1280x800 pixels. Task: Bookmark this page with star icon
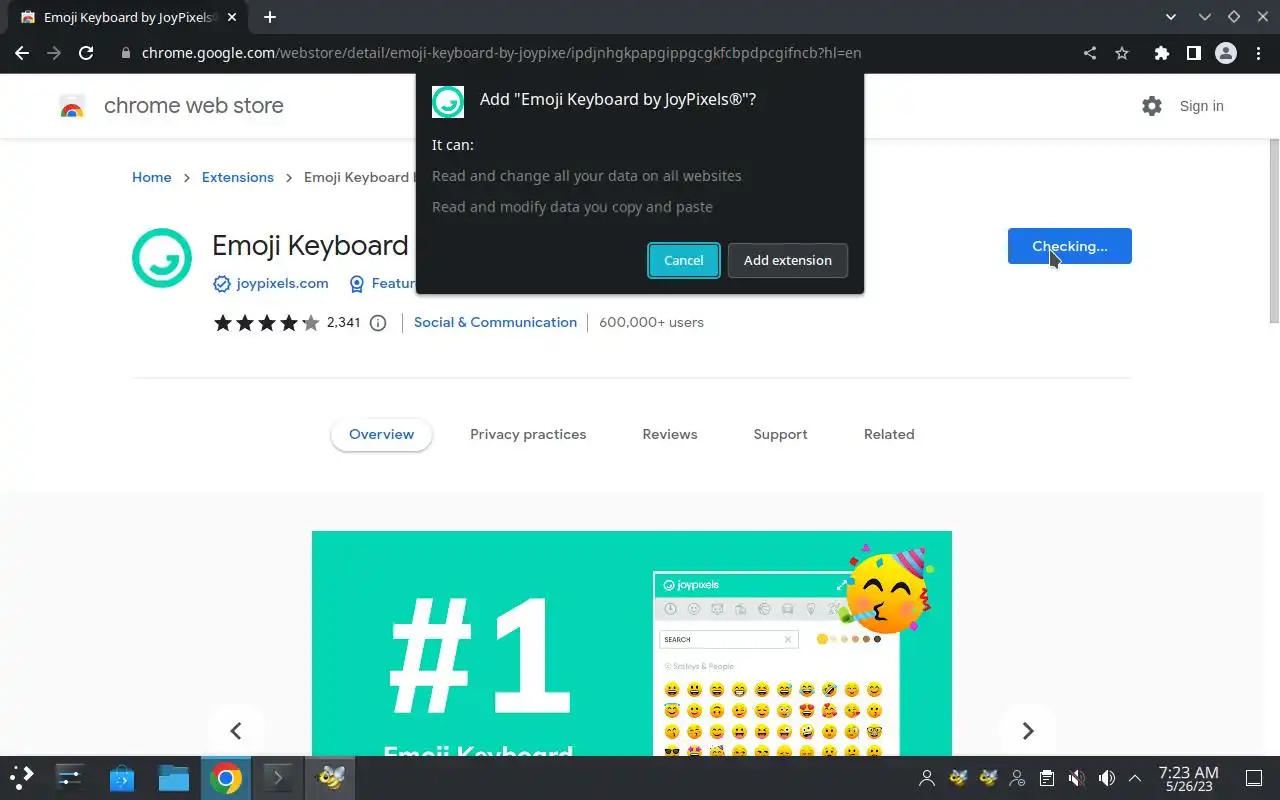click(1122, 53)
